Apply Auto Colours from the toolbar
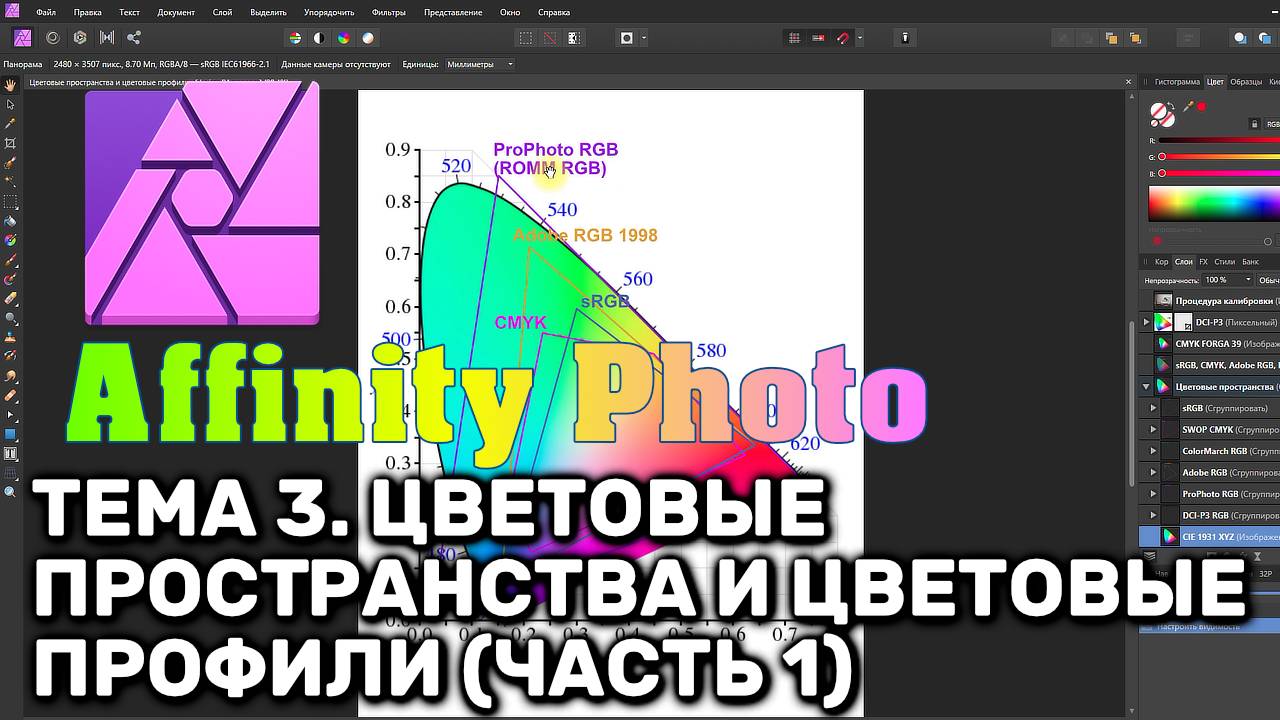Screen dimensions: 1280x720 343,38
